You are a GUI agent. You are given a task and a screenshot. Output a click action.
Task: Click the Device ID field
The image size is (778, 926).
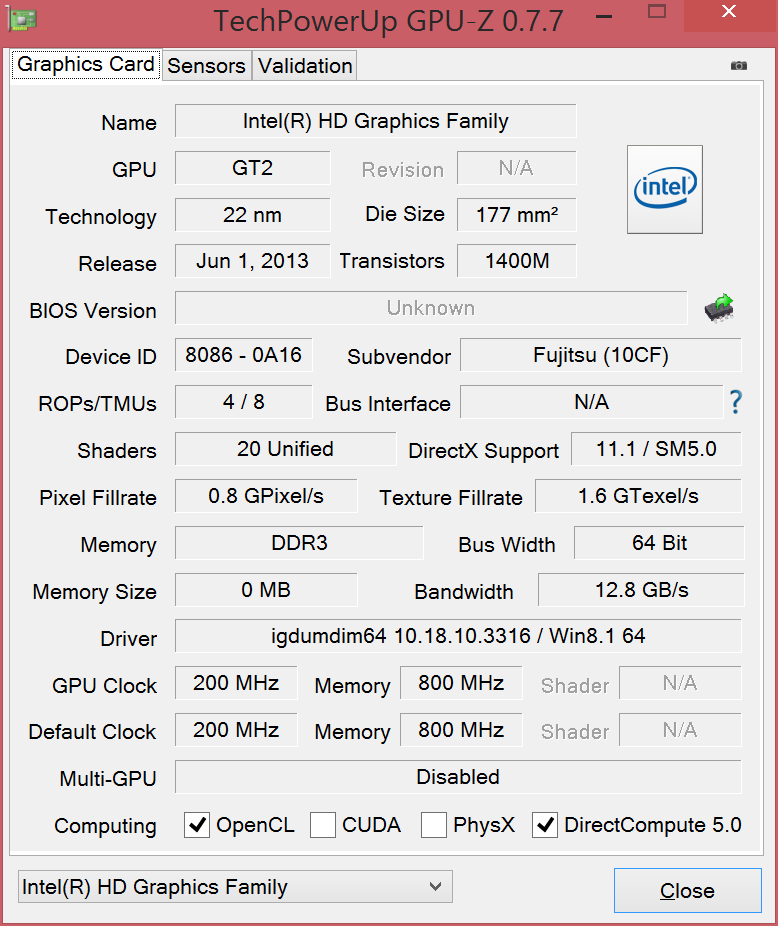click(x=243, y=355)
